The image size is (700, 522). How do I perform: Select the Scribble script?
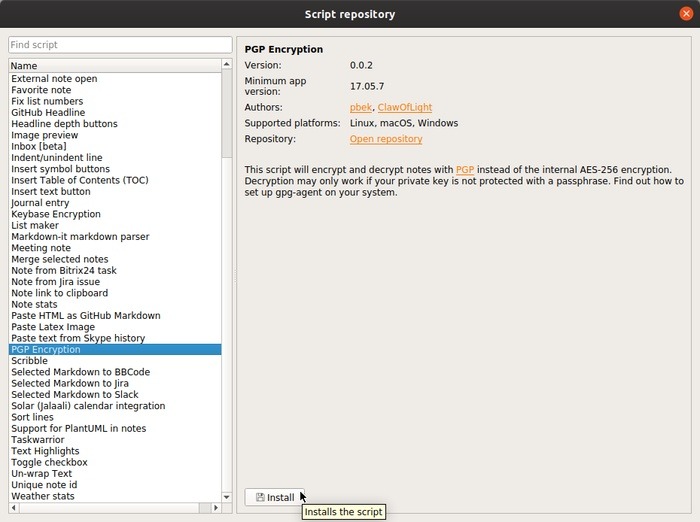115,361
